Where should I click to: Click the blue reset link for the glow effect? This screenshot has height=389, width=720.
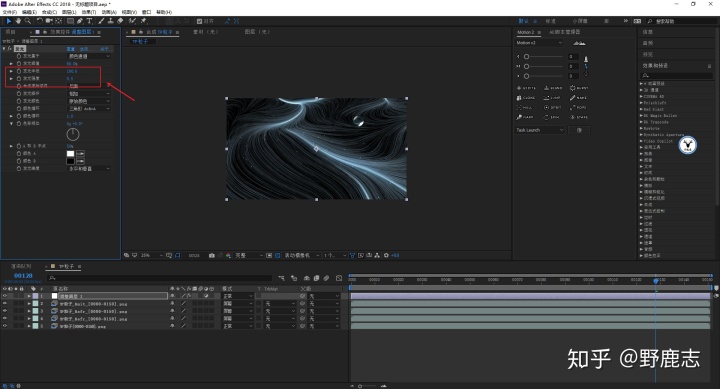[71, 49]
